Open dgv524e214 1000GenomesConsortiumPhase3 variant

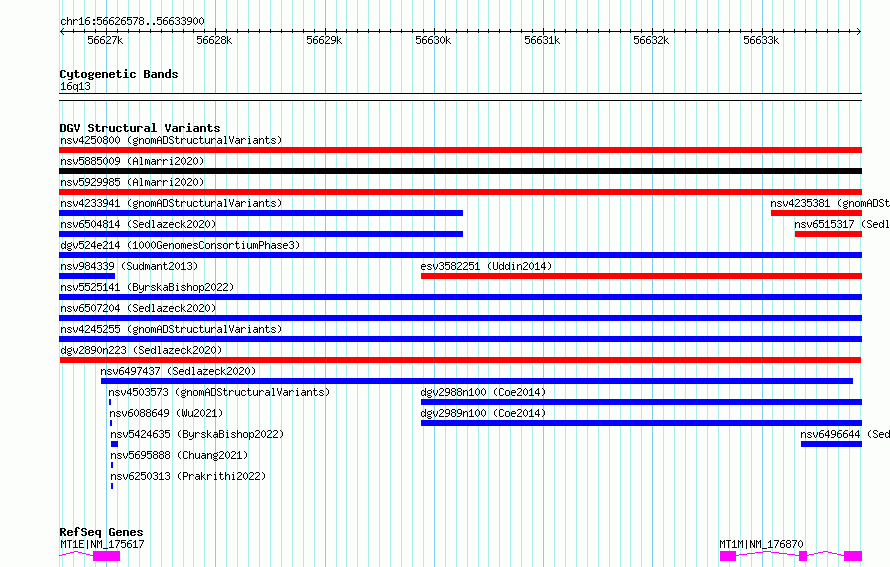(180, 245)
